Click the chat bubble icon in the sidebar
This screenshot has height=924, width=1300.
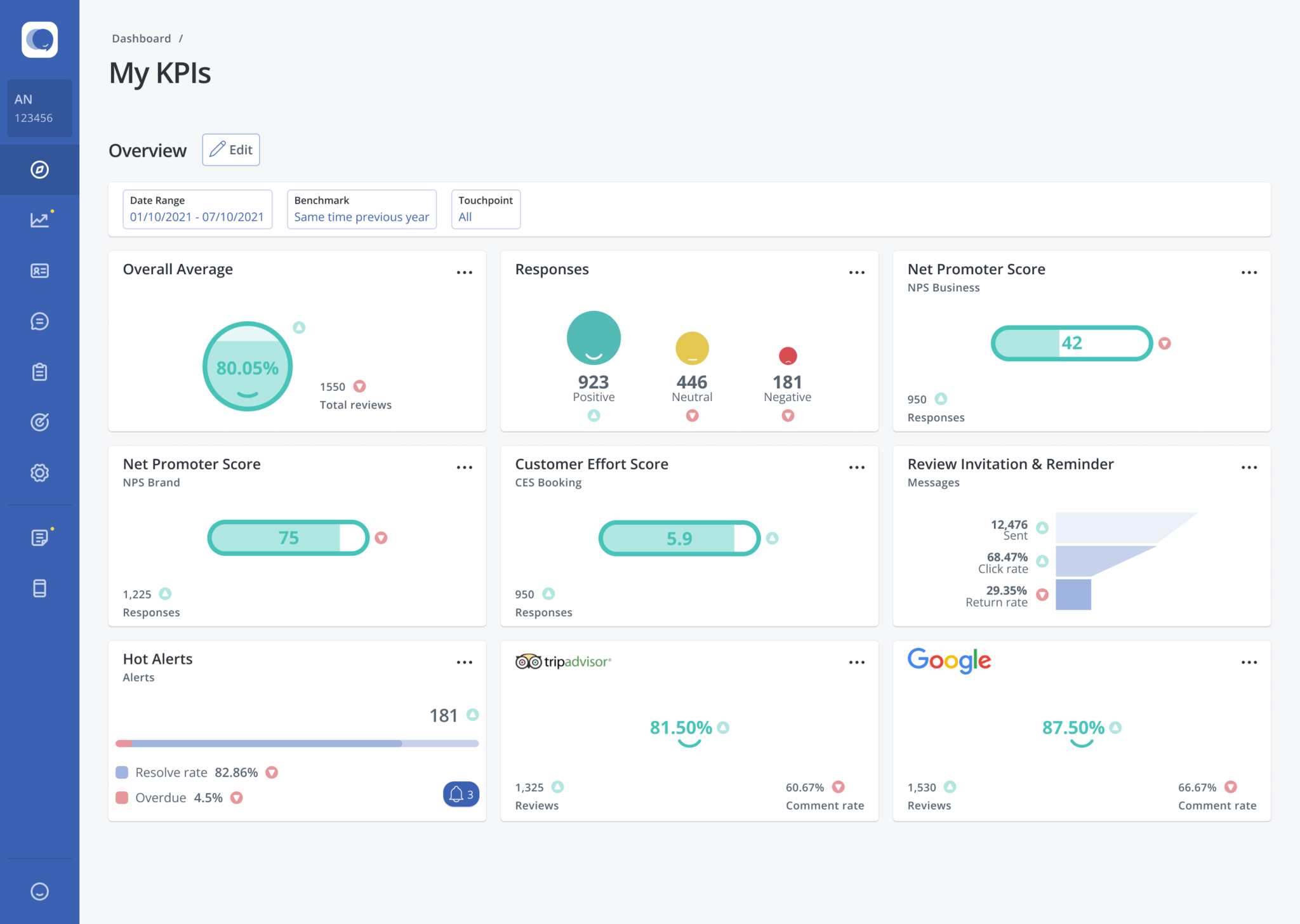pos(39,321)
